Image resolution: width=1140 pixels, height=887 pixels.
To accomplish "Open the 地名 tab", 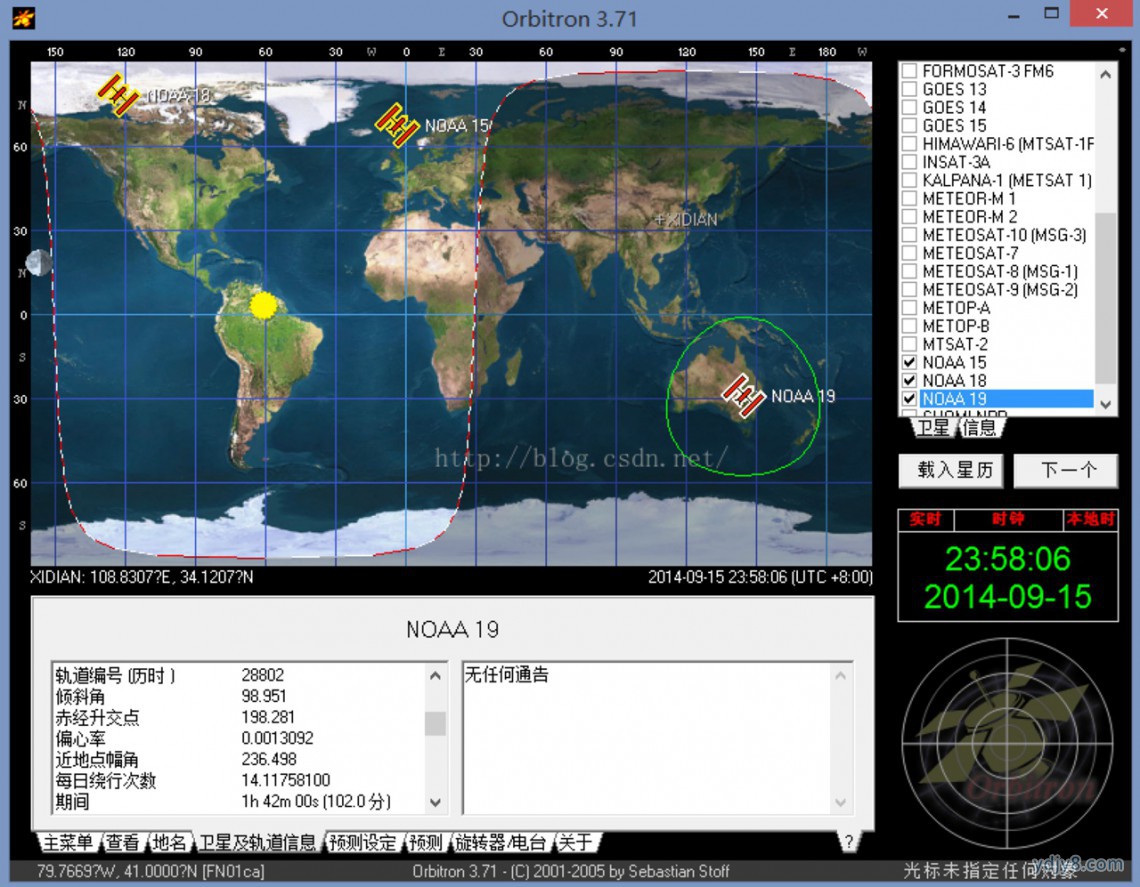I will [169, 843].
